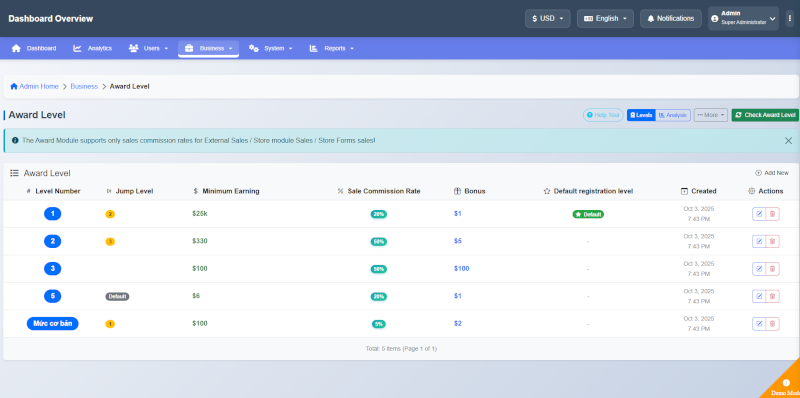Viewport: 800px width, 398px height.
Task: Go to Dashboard nav item
Action: click(x=34, y=48)
